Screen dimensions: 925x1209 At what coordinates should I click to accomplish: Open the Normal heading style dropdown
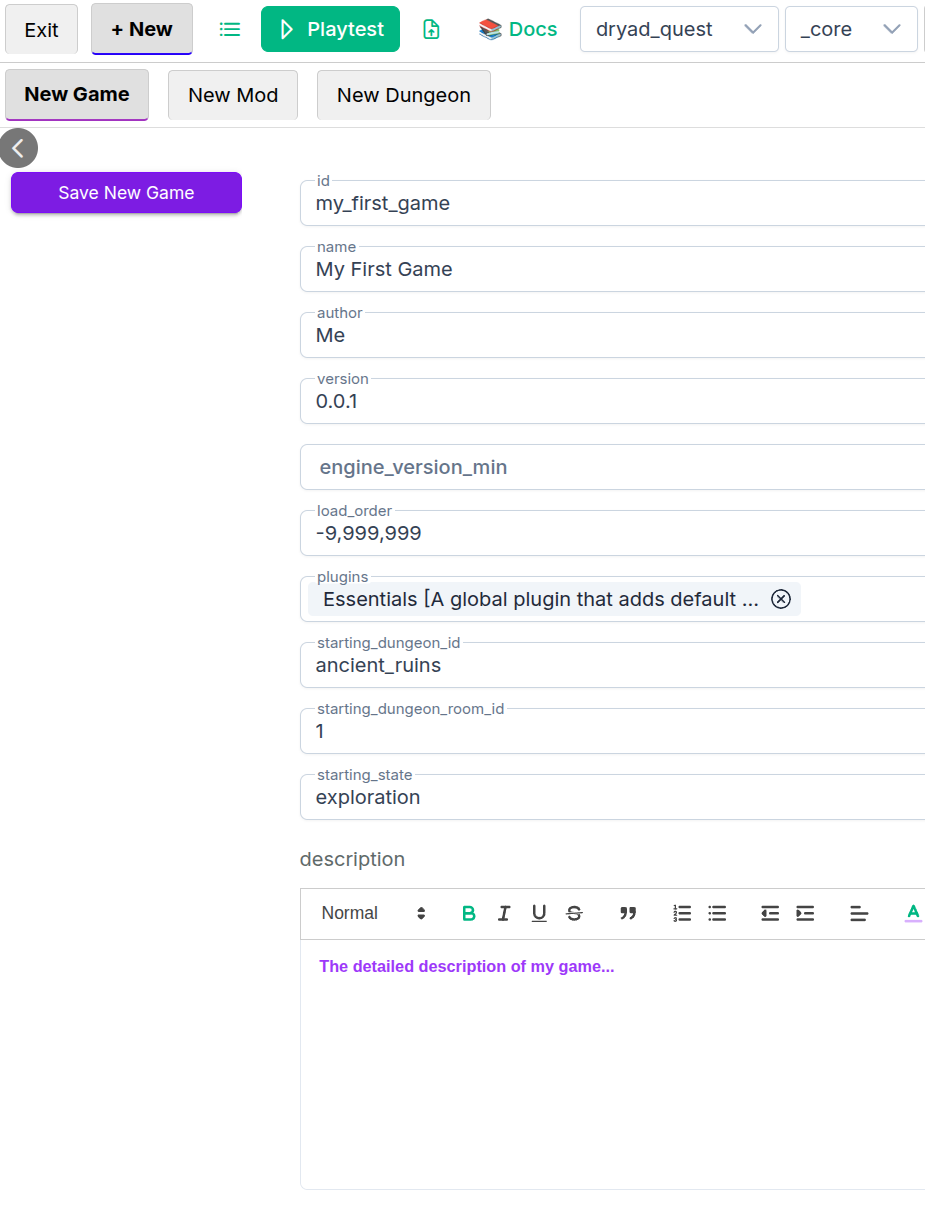pos(374,913)
